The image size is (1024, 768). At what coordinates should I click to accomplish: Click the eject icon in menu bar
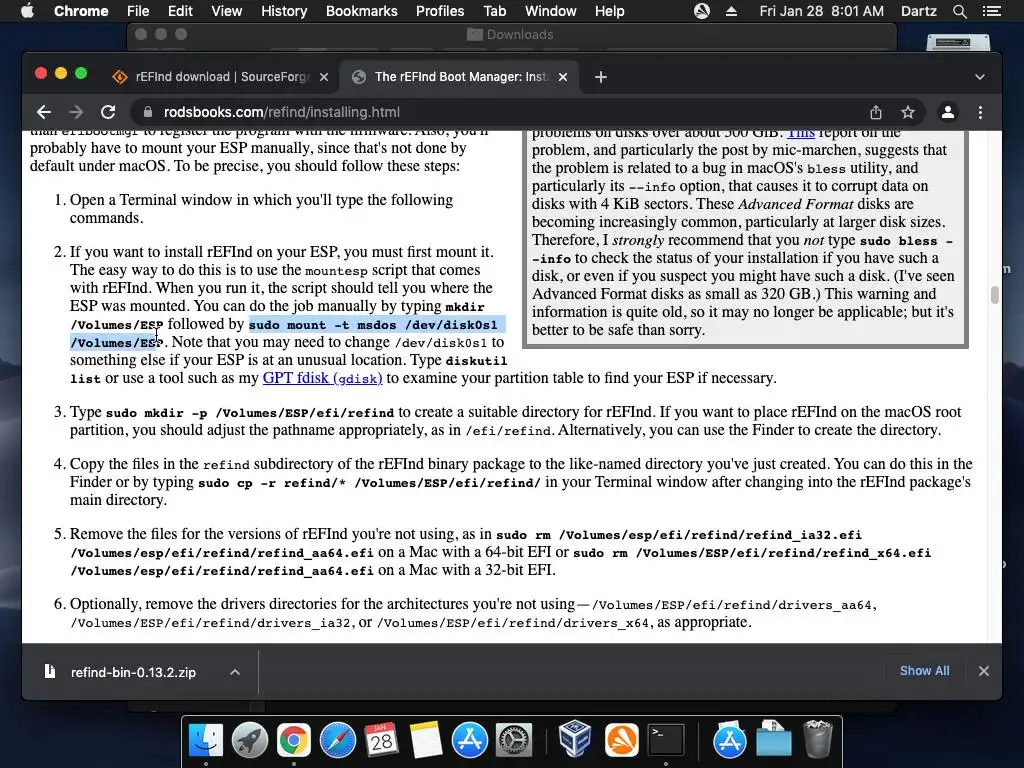[731, 11]
